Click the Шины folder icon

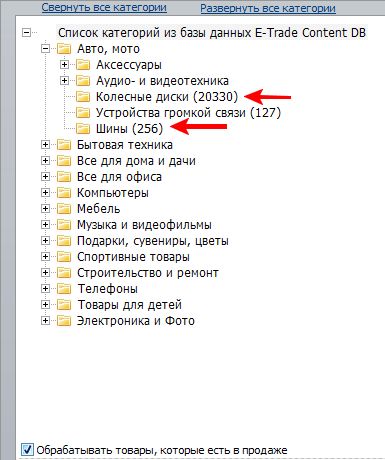[x=83, y=129]
